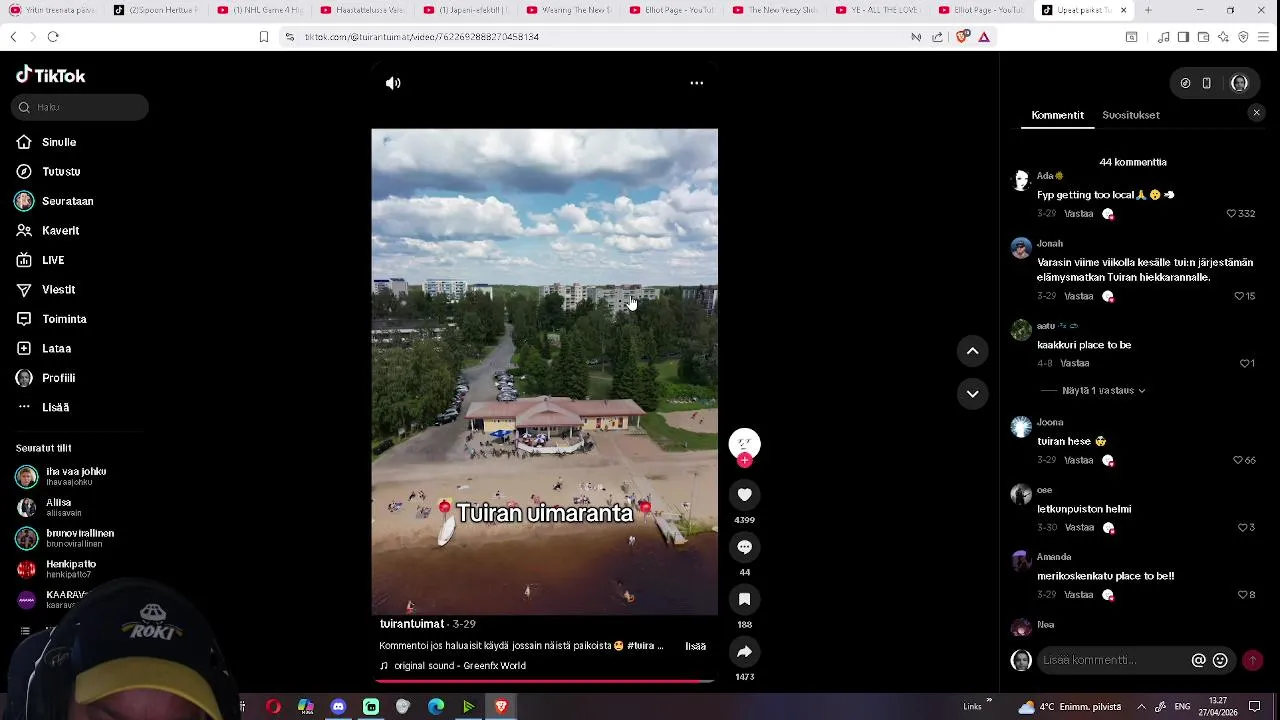This screenshot has height=720, width=1280.
Task: Open the phone app icon in top-right pill
Action: 1207,83
